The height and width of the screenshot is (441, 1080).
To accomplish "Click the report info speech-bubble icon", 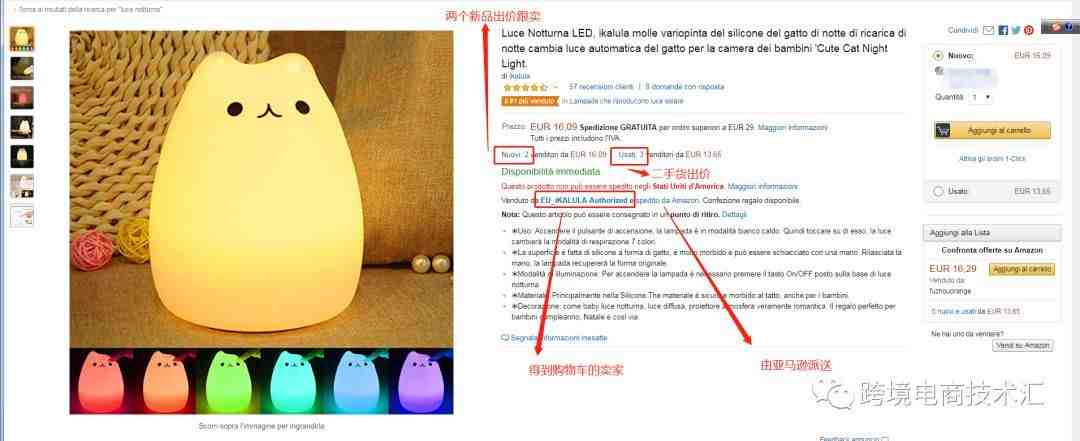I will tap(505, 338).
